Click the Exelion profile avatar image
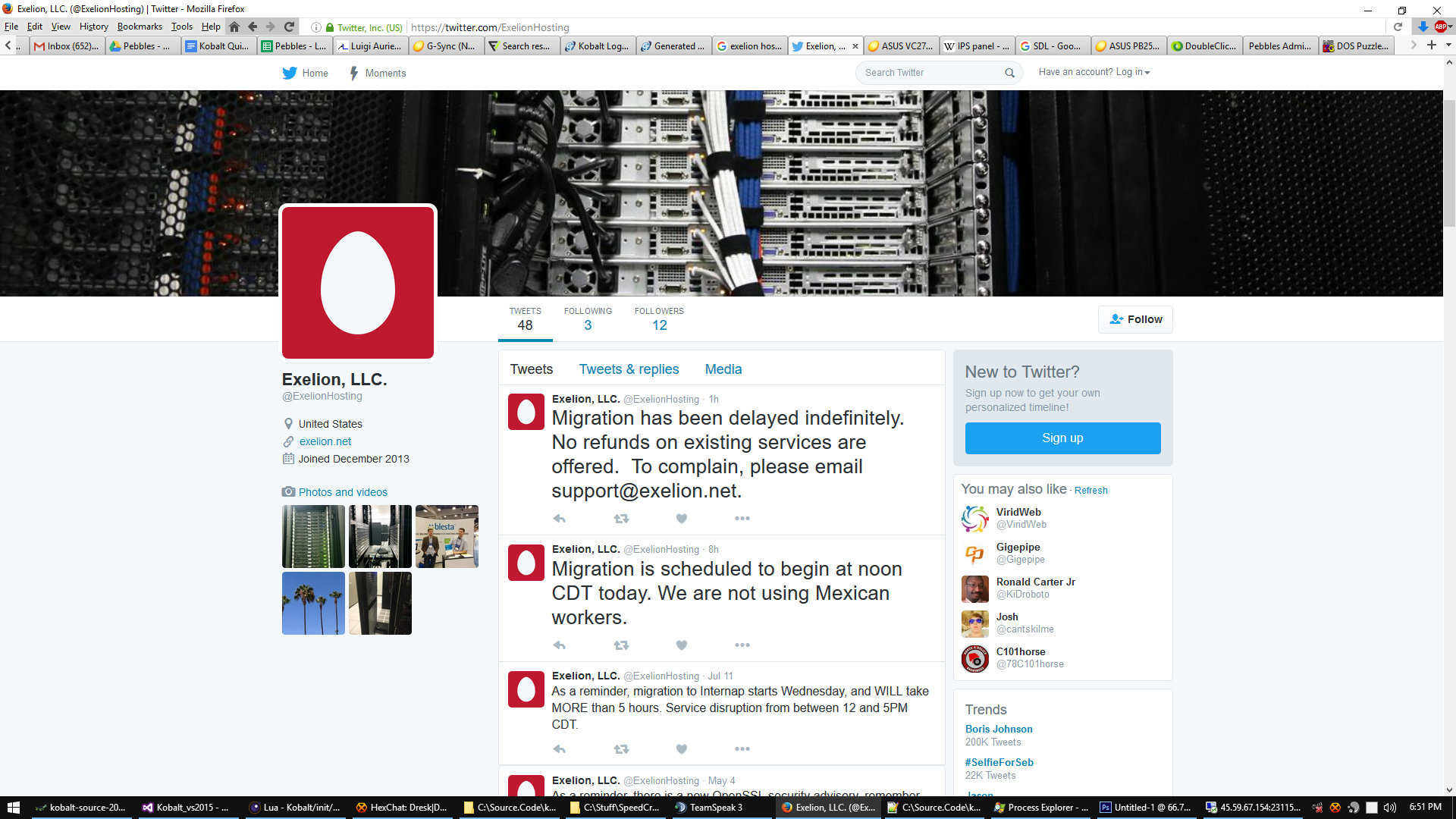 click(358, 283)
